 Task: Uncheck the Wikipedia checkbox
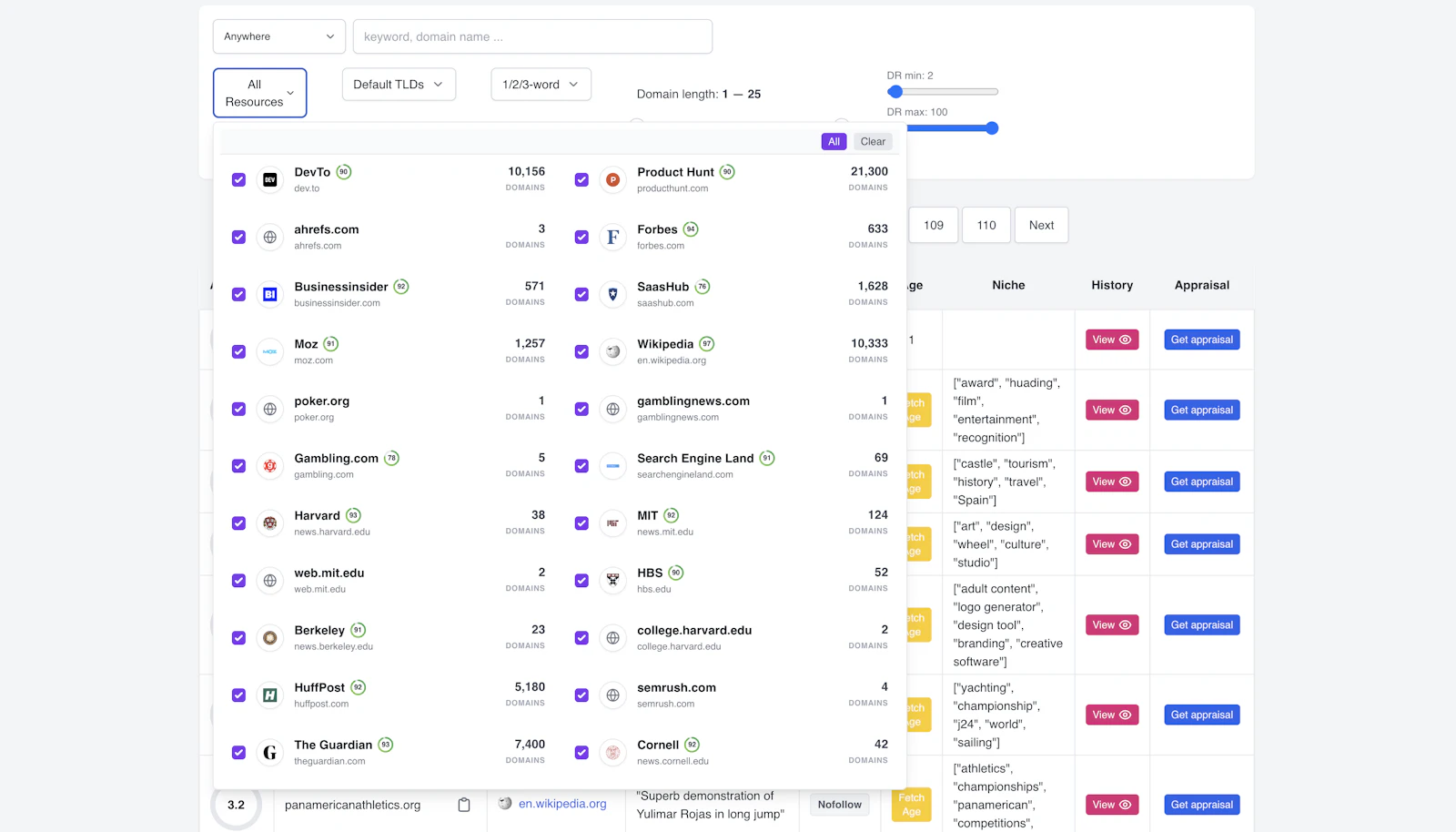(581, 352)
